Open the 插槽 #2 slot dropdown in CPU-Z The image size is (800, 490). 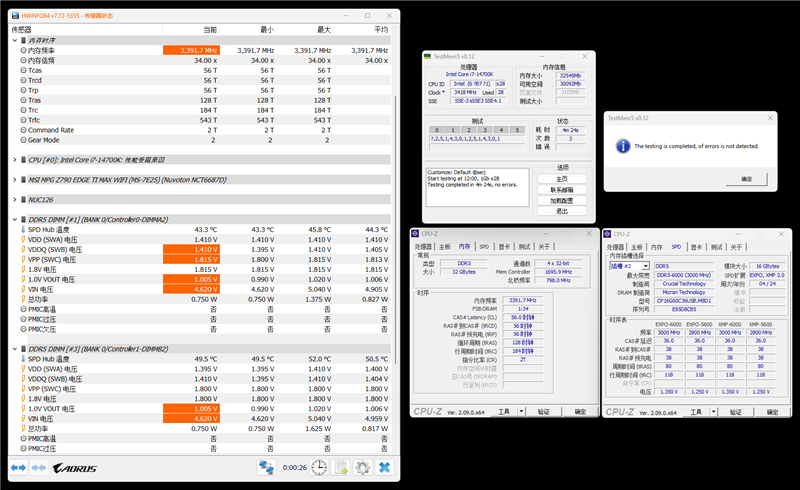click(645, 266)
